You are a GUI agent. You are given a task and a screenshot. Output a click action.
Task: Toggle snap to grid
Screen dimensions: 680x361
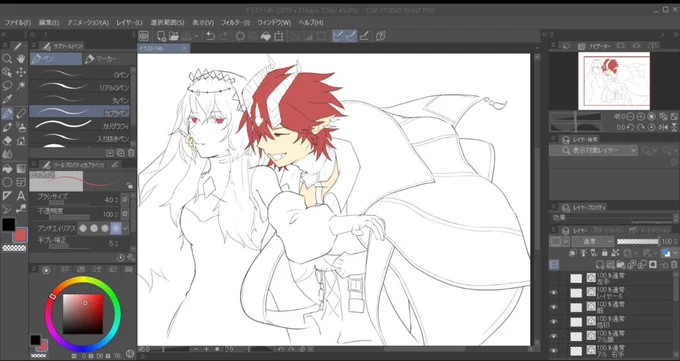click(x=364, y=36)
